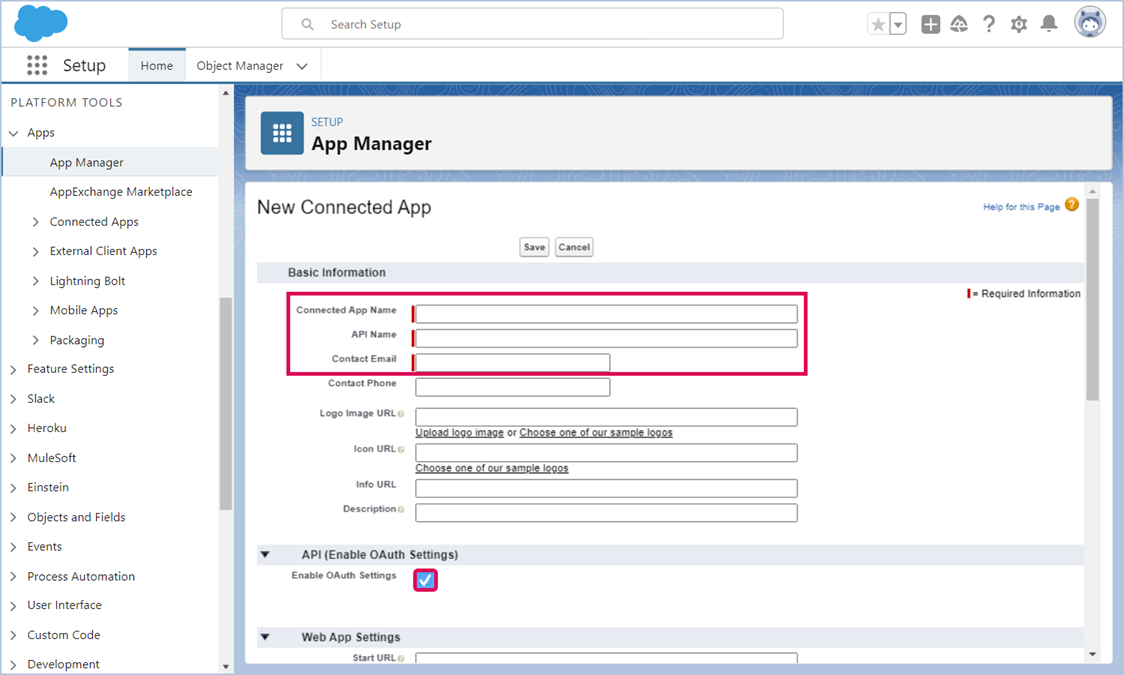Click into the Search Setup field
Image resolution: width=1124 pixels, height=675 pixels.
[x=533, y=24]
